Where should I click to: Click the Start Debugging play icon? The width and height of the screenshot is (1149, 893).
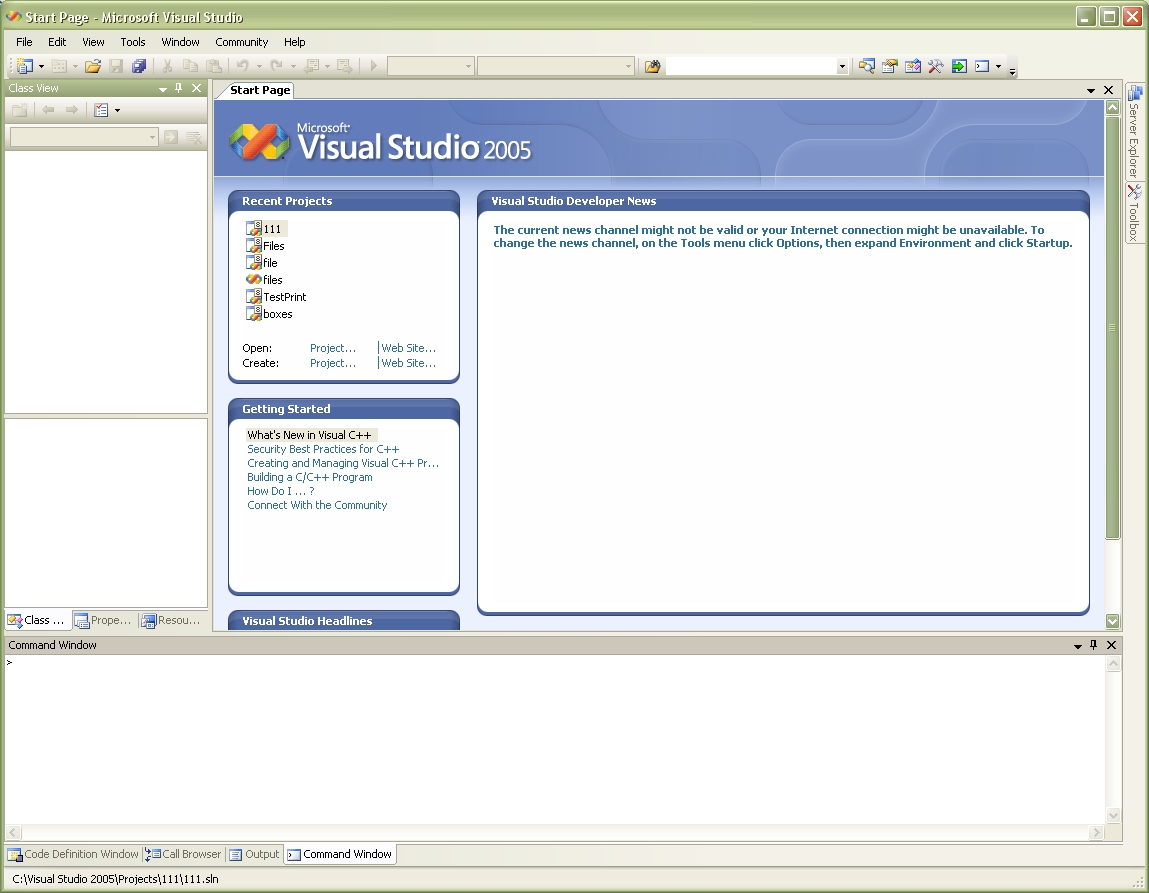tap(373, 66)
